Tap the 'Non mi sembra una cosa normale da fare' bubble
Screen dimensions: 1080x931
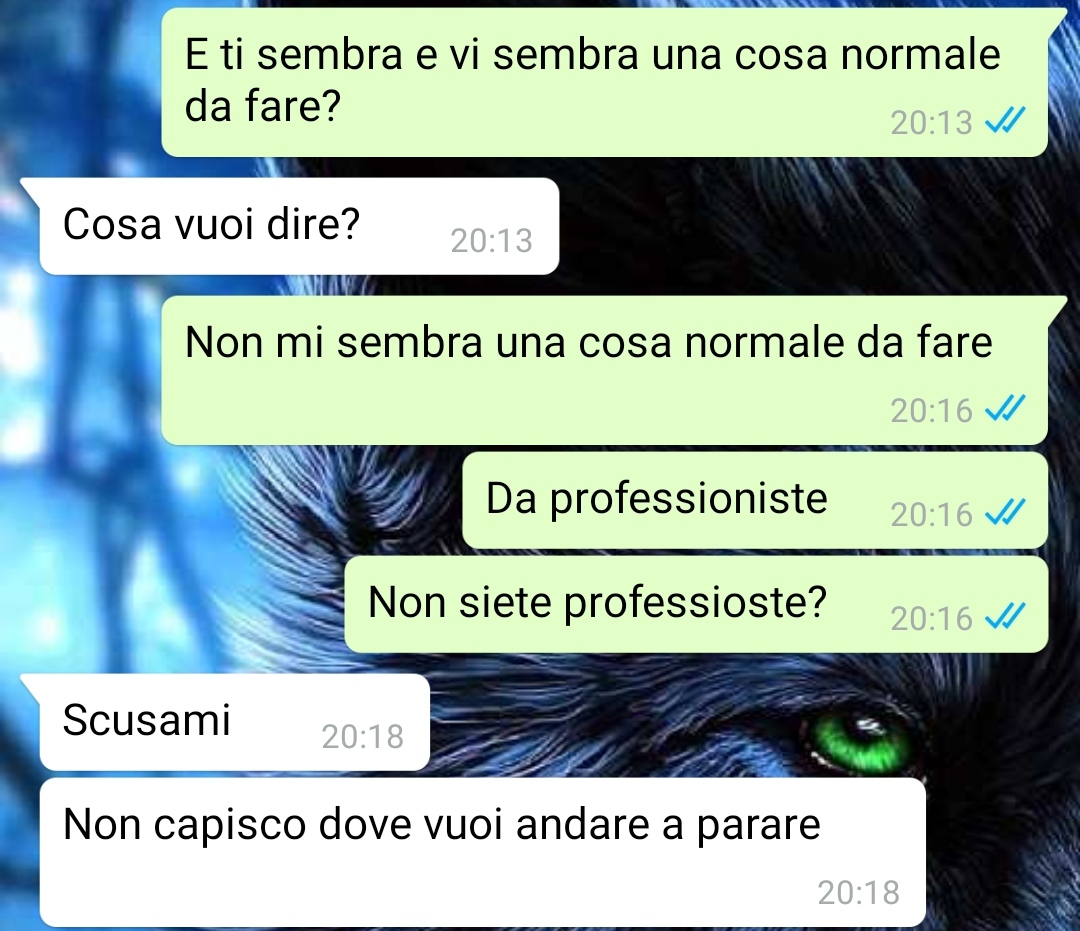605,370
